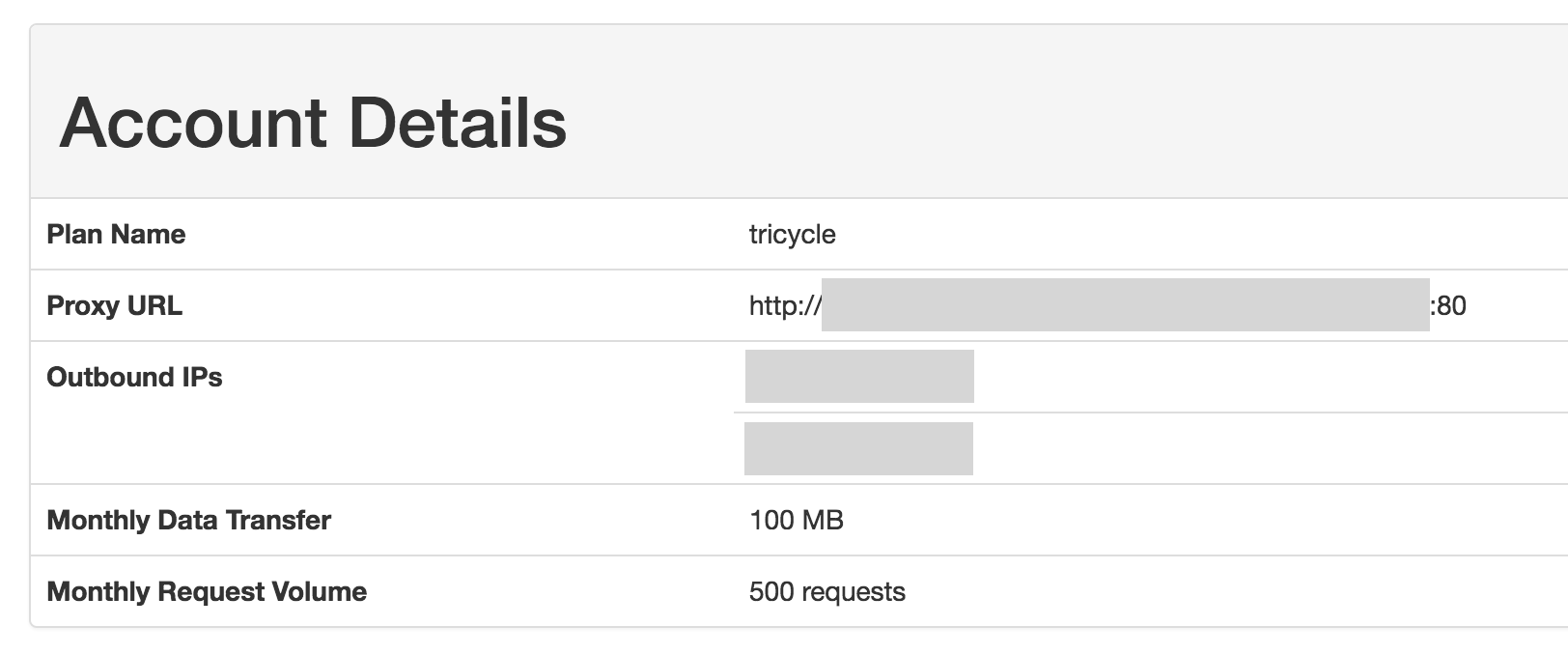
Task: Click the 500 requests value
Action: 826,592
